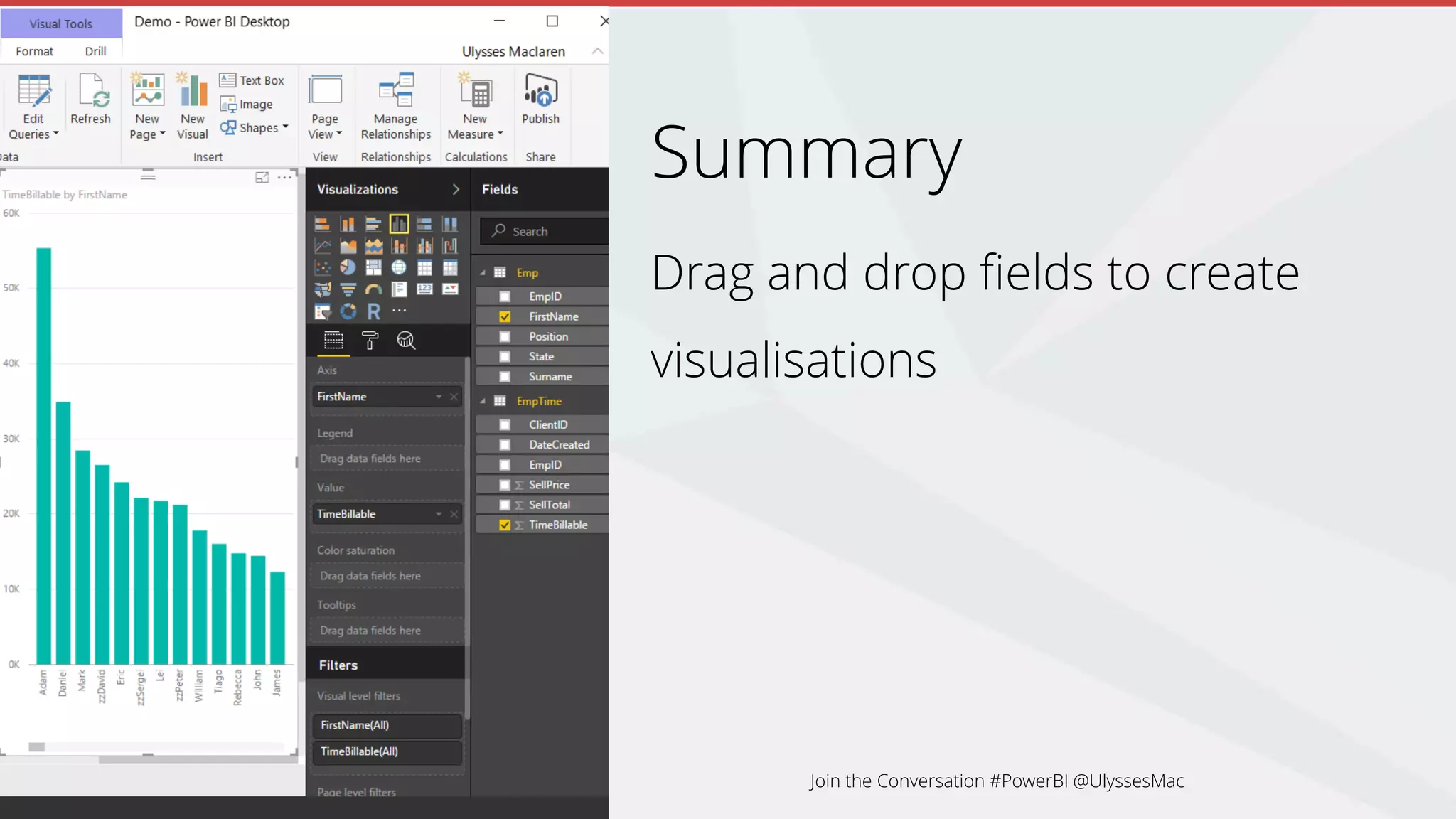Select the 100% stacked bar chart visual

(x=424, y=225)
